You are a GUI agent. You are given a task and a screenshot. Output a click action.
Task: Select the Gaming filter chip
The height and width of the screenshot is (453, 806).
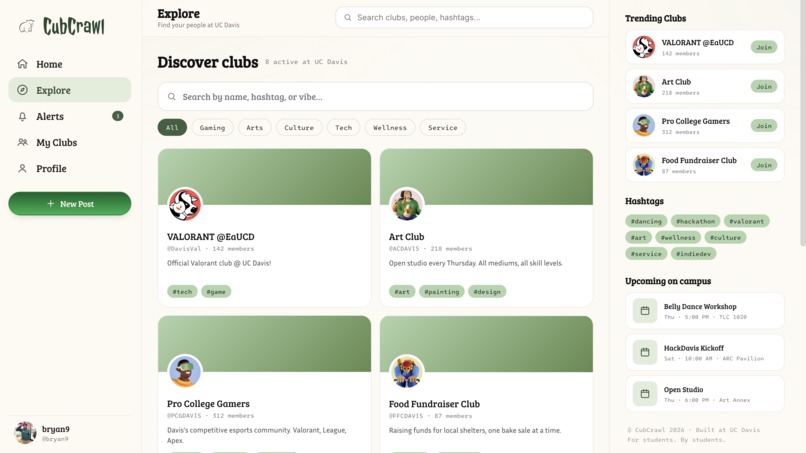(212, 128)
